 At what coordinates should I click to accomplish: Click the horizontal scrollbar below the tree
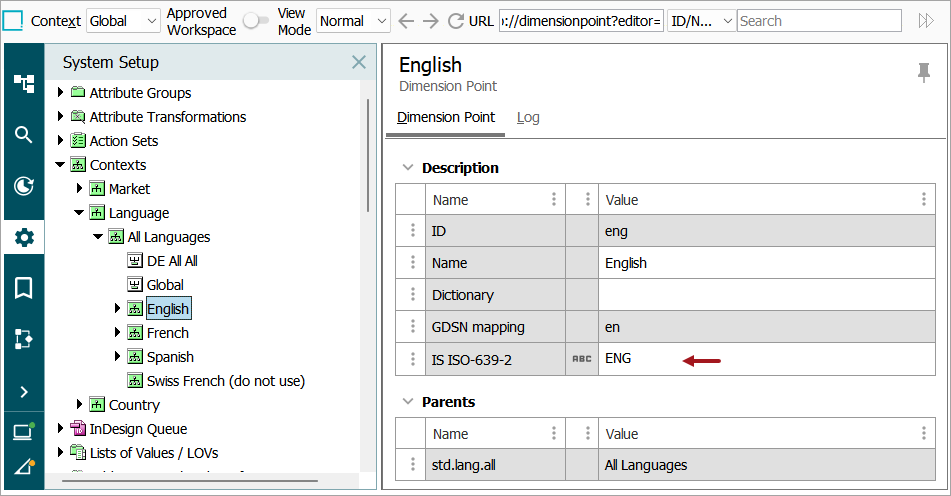pos(190,481)
